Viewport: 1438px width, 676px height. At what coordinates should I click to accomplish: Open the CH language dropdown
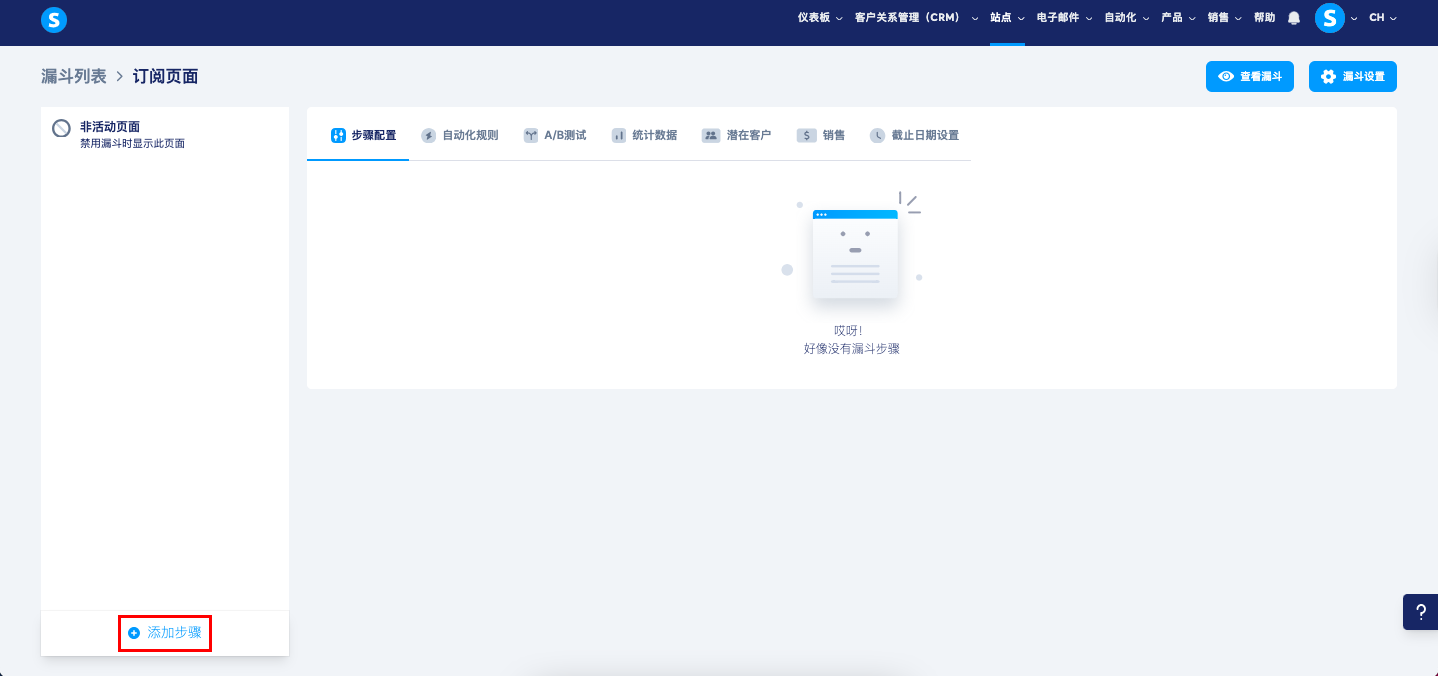pyautogui.click(x=1383, y=18)
